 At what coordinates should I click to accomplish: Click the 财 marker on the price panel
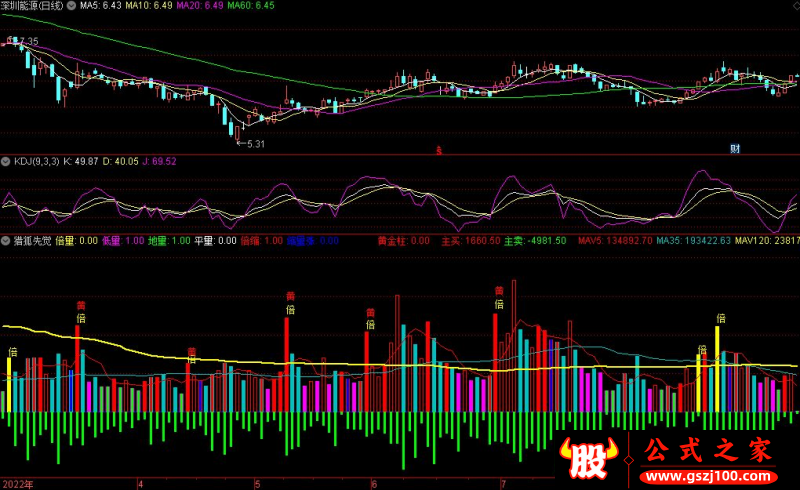(735, 149)
